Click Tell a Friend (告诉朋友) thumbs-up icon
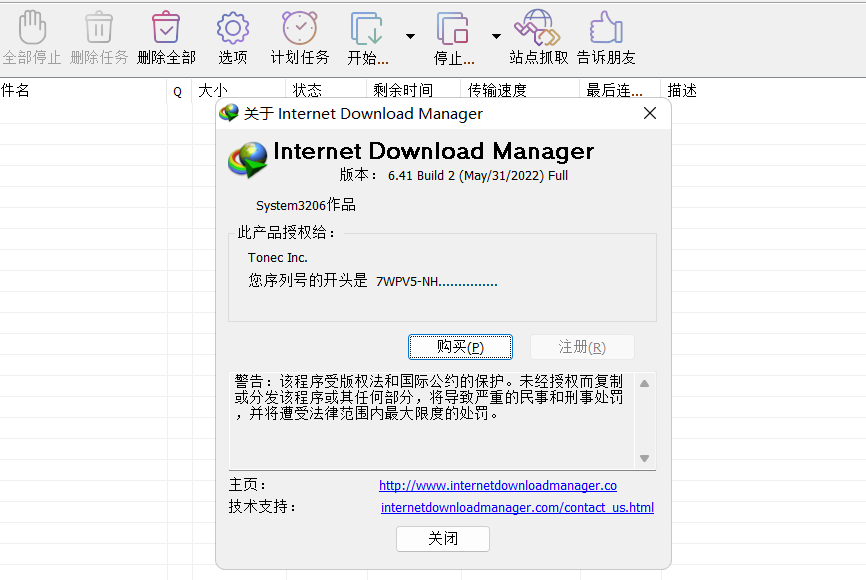This screenshot has width=866, height=580. [x=606, y=27]
